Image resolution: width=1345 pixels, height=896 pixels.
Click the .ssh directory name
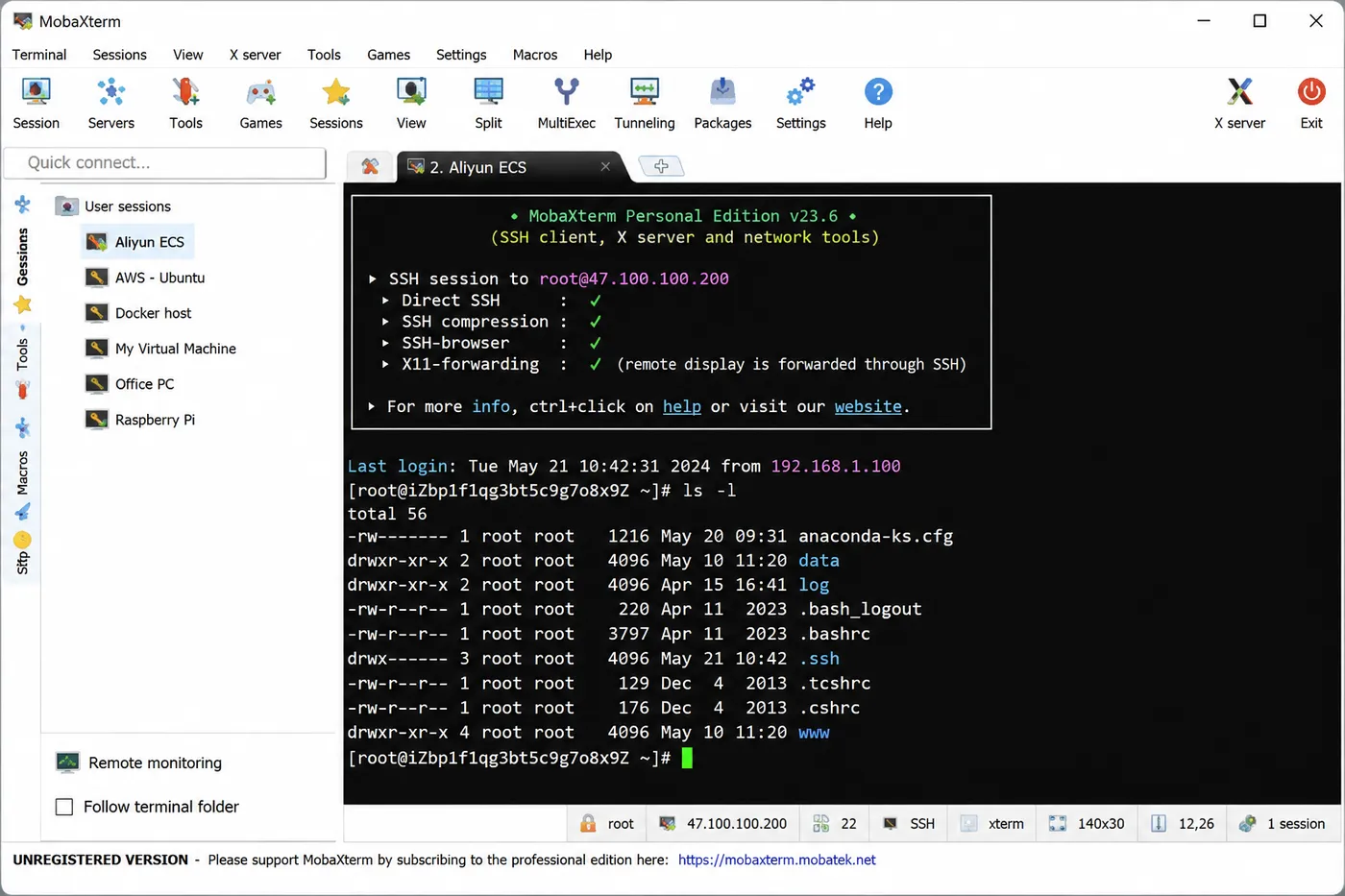pos(819,659)
